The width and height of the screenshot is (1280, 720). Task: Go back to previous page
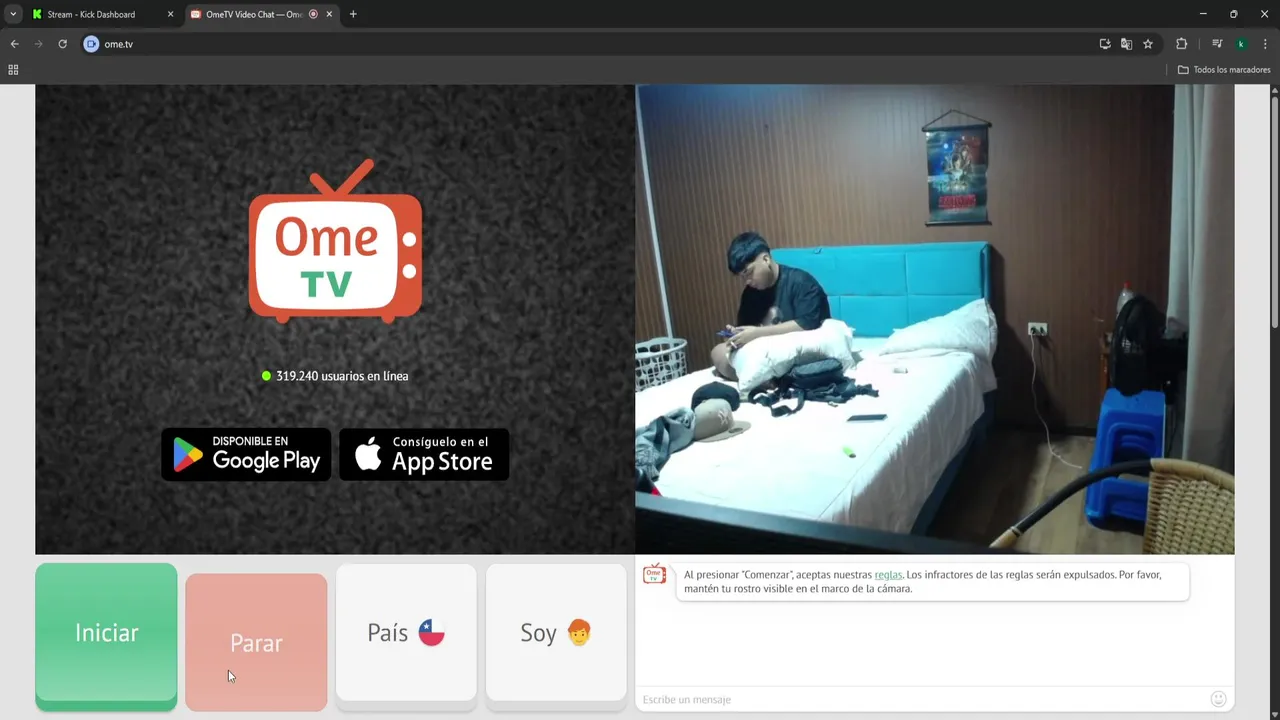click(x=15, y=44)
